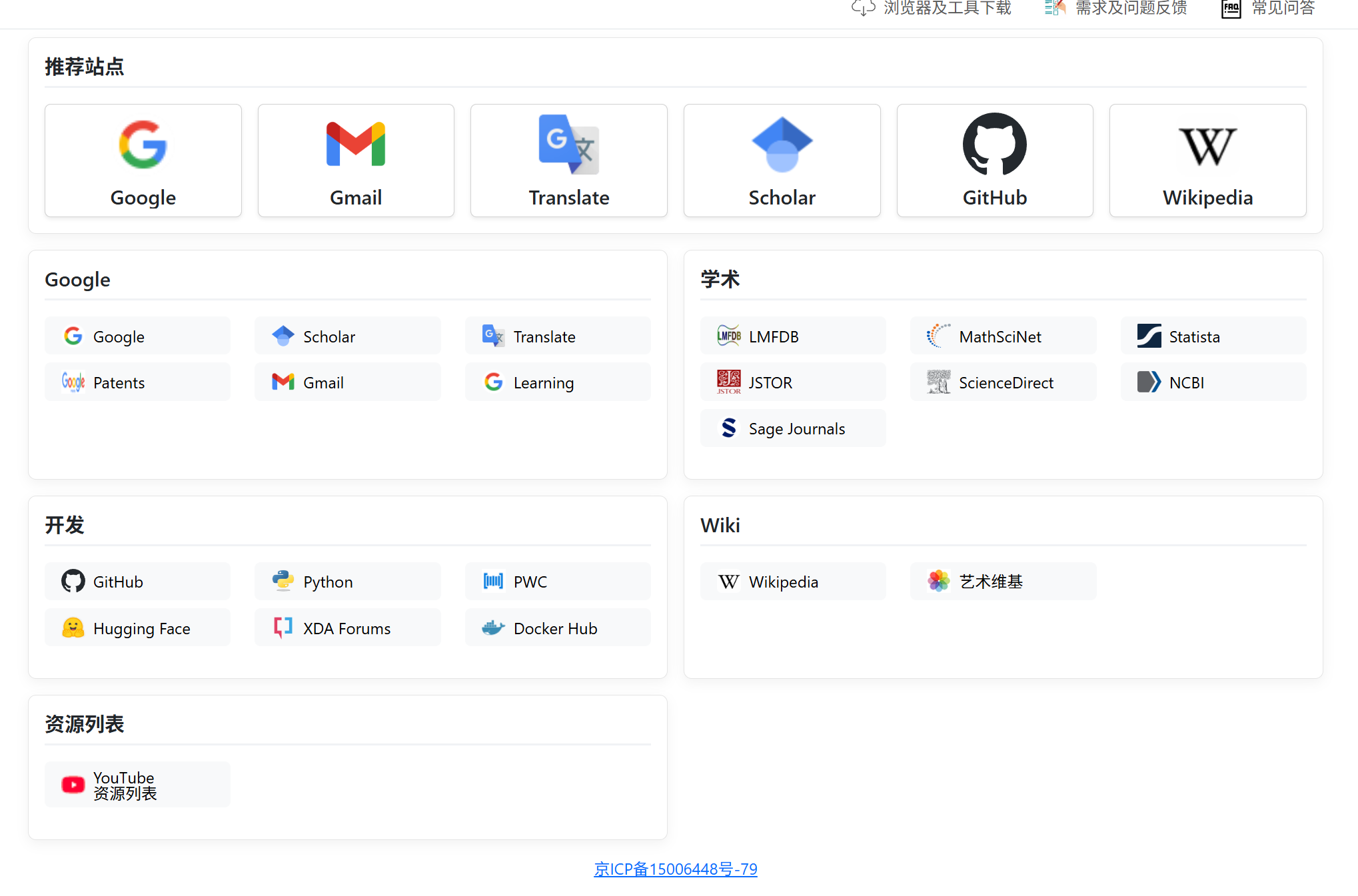Viewport: 1358px width, 896px height.
Task: Click the MathSciNet dotted arc icon
Action: tap(939, 336)
